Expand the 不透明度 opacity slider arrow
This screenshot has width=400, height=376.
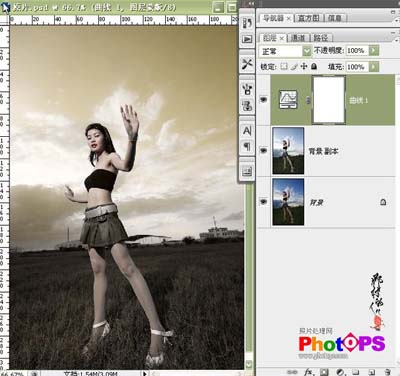(374, 51)
